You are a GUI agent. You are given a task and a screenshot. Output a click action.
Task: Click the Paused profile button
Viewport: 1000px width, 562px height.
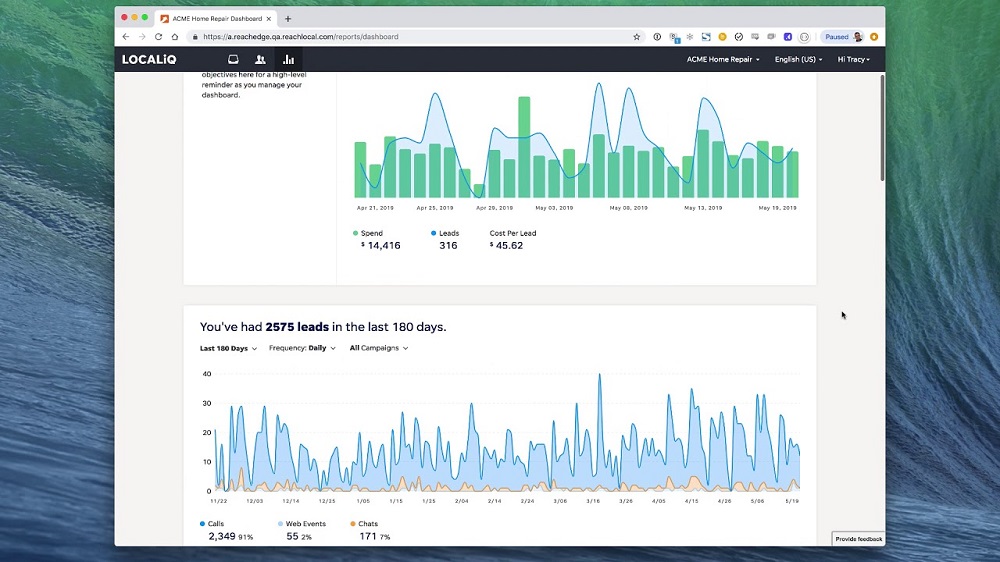(842, 37)
